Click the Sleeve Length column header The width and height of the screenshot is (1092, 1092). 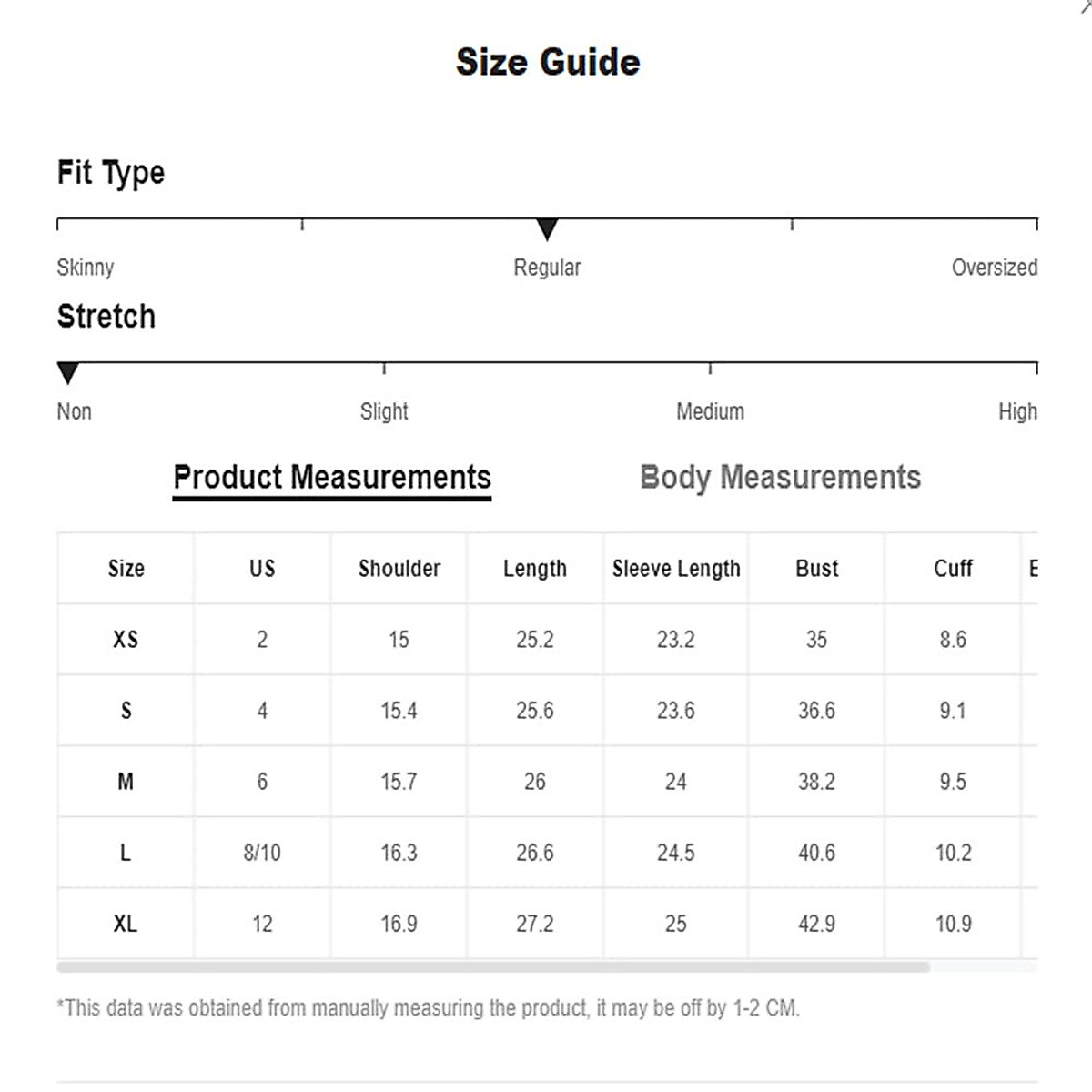[x=676, y=569]
